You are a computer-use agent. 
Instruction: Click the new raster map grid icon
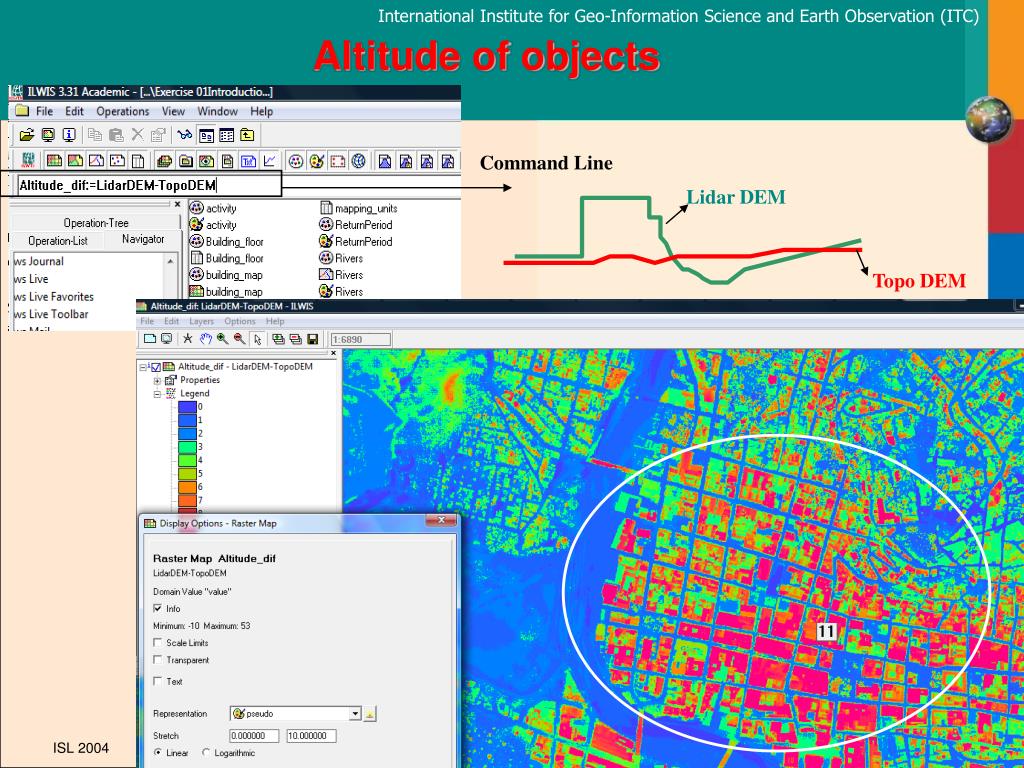[x=54, y=161]
